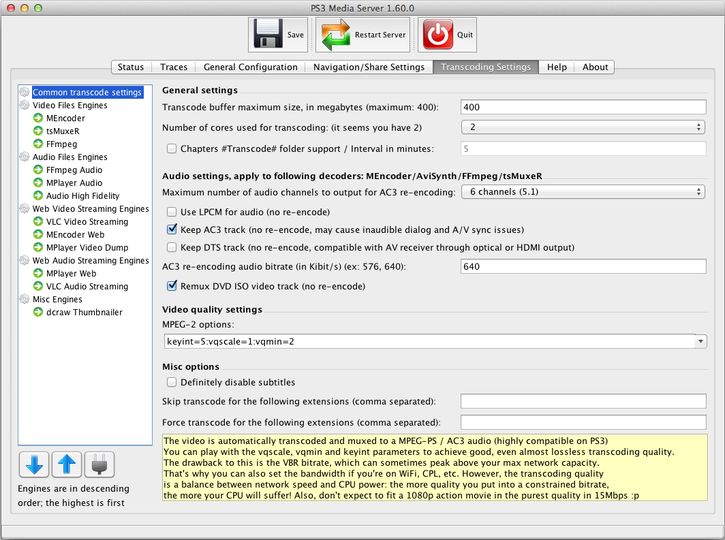Screen dimensions: 725x540
Task: Click the AC3 re-encoding bitrate field
Action: pos(584,266)
